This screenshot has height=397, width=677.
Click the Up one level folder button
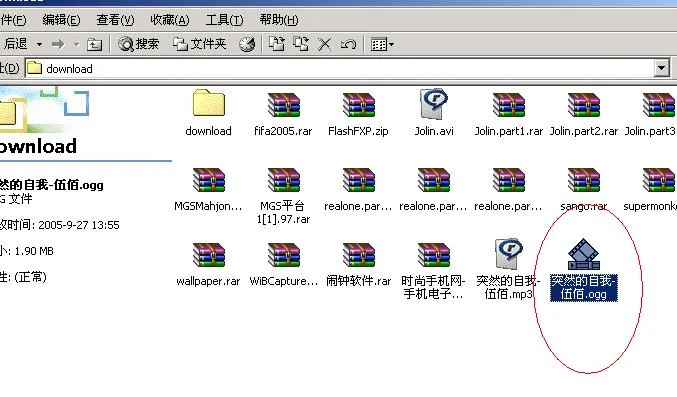[x=94, y=44]
